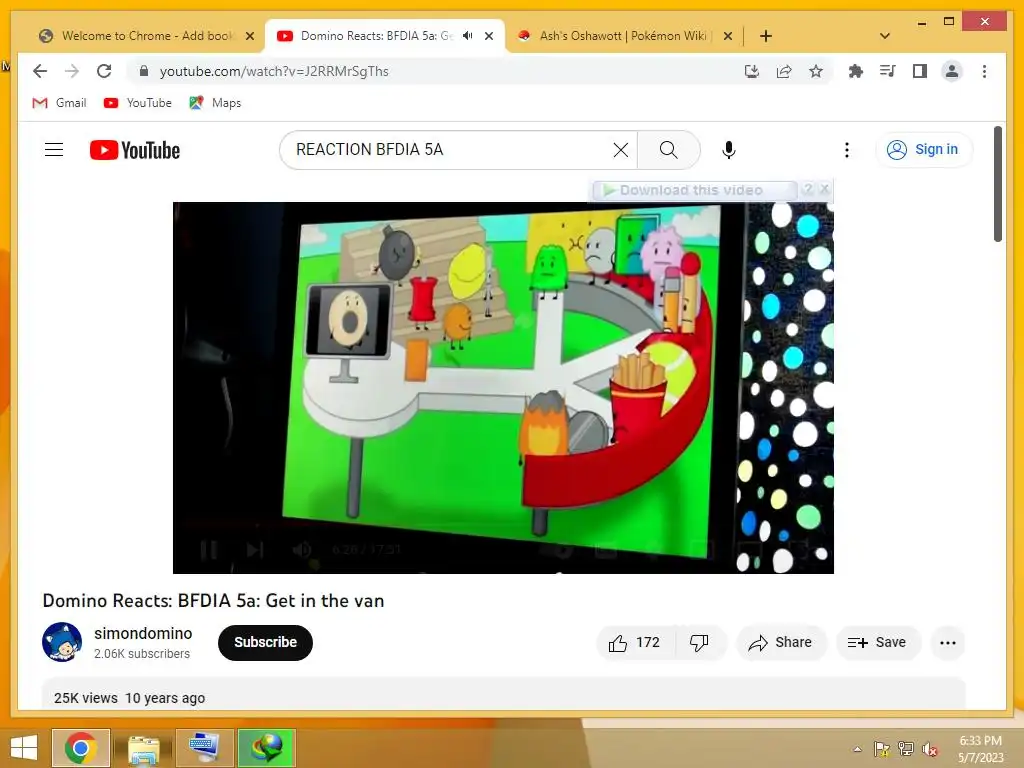The width and height of the screenshot is (1024, 768).
Task: Subscribe to simondomino
Action: click(265, 643)
